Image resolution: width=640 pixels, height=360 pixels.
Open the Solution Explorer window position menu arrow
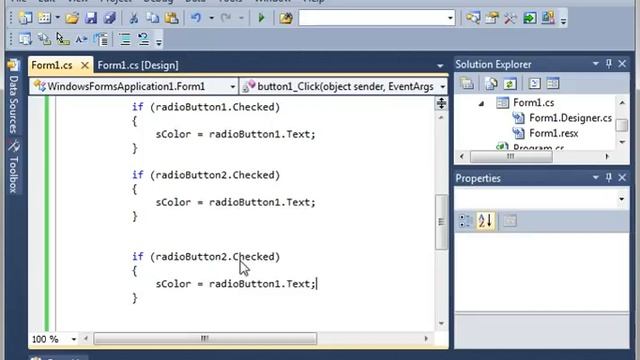[596, 64]
